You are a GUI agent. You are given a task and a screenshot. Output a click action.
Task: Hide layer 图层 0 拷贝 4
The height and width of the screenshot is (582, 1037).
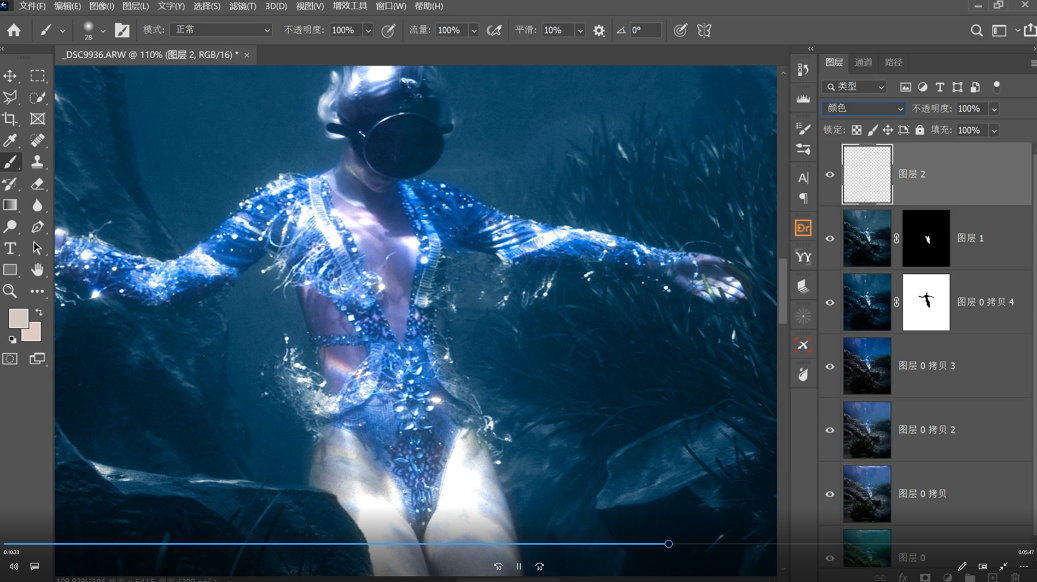[x=830, y=303]
